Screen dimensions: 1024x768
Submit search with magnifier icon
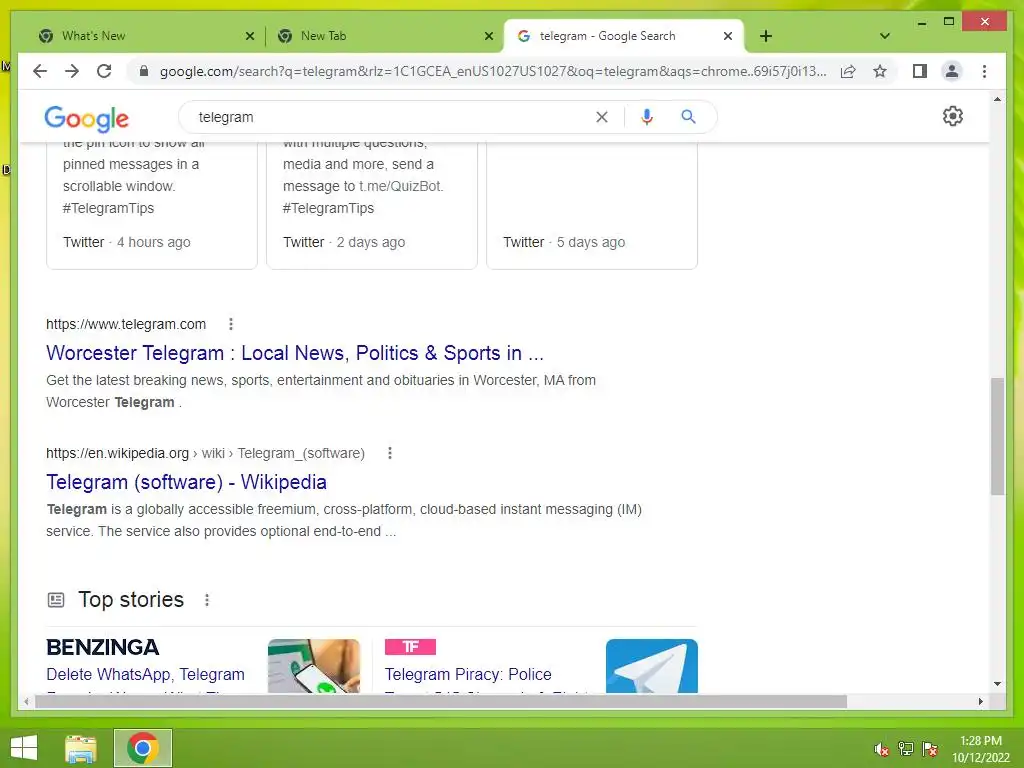688,117
